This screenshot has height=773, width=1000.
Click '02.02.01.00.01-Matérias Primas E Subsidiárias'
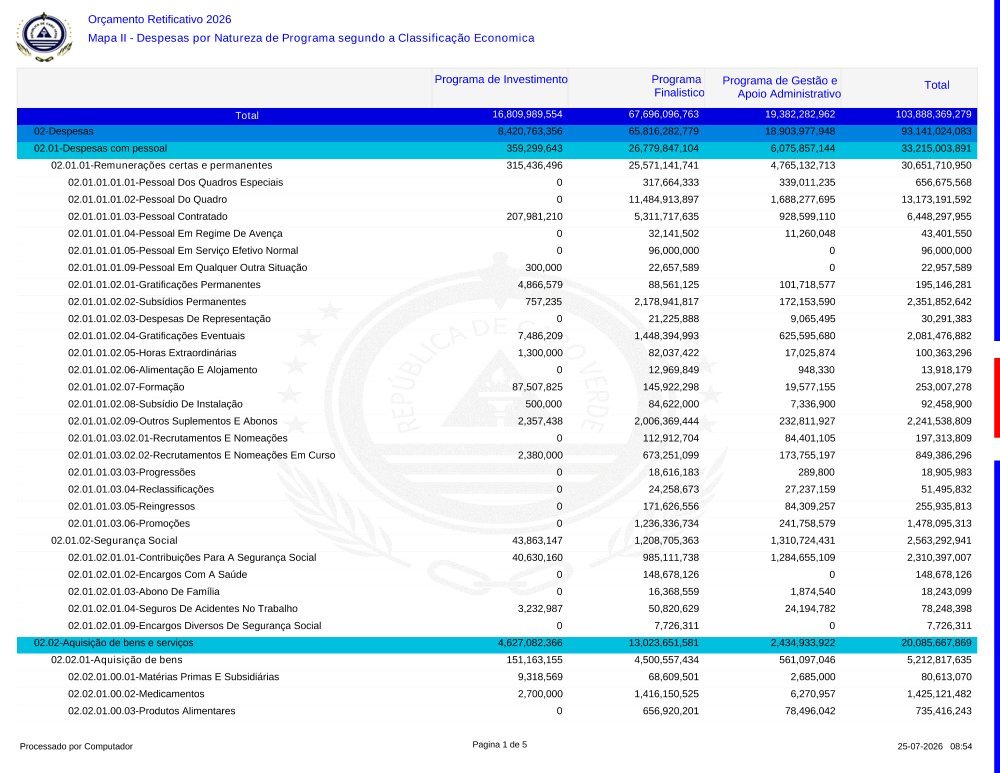click(173, 677)
